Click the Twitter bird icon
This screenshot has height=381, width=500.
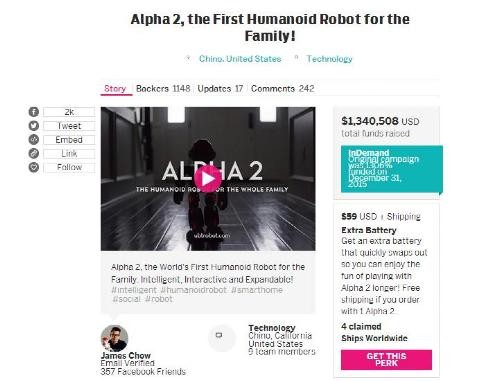coord(34,126)
